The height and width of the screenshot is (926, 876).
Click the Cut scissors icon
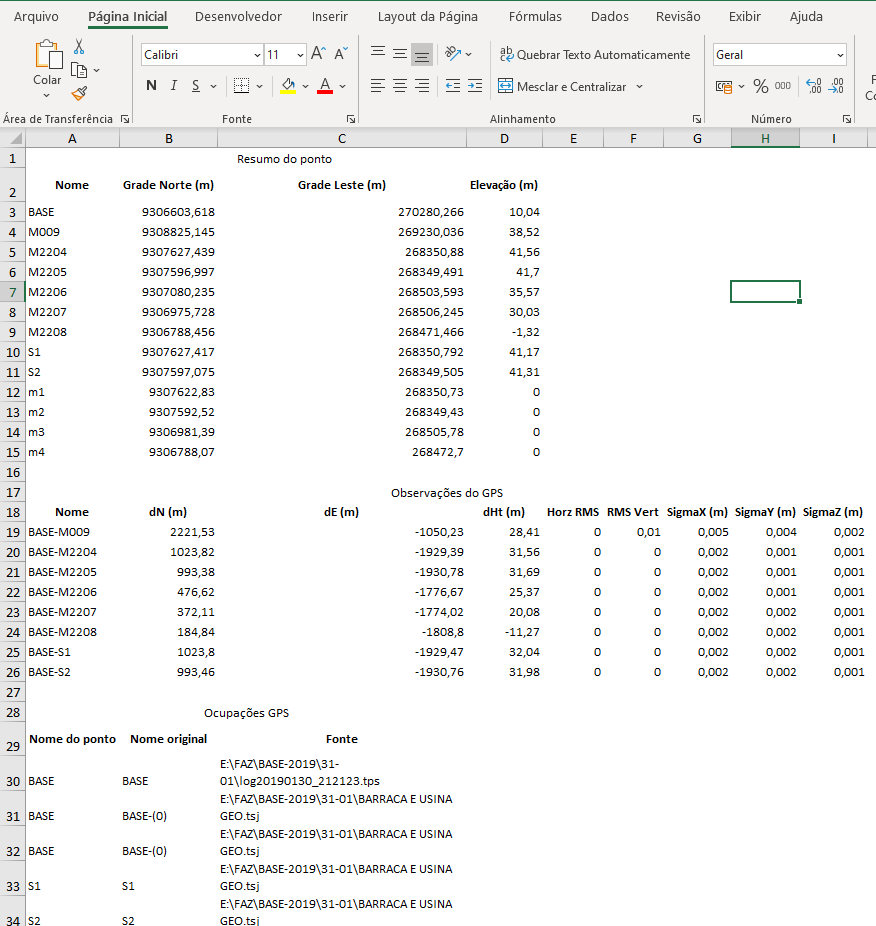[79, 47]
